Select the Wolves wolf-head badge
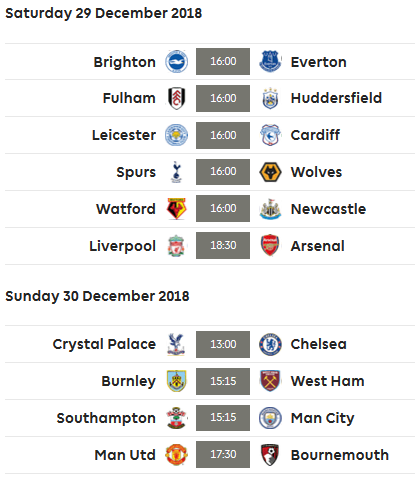This screenshot has width=415, height=484. tap(270, 172)
